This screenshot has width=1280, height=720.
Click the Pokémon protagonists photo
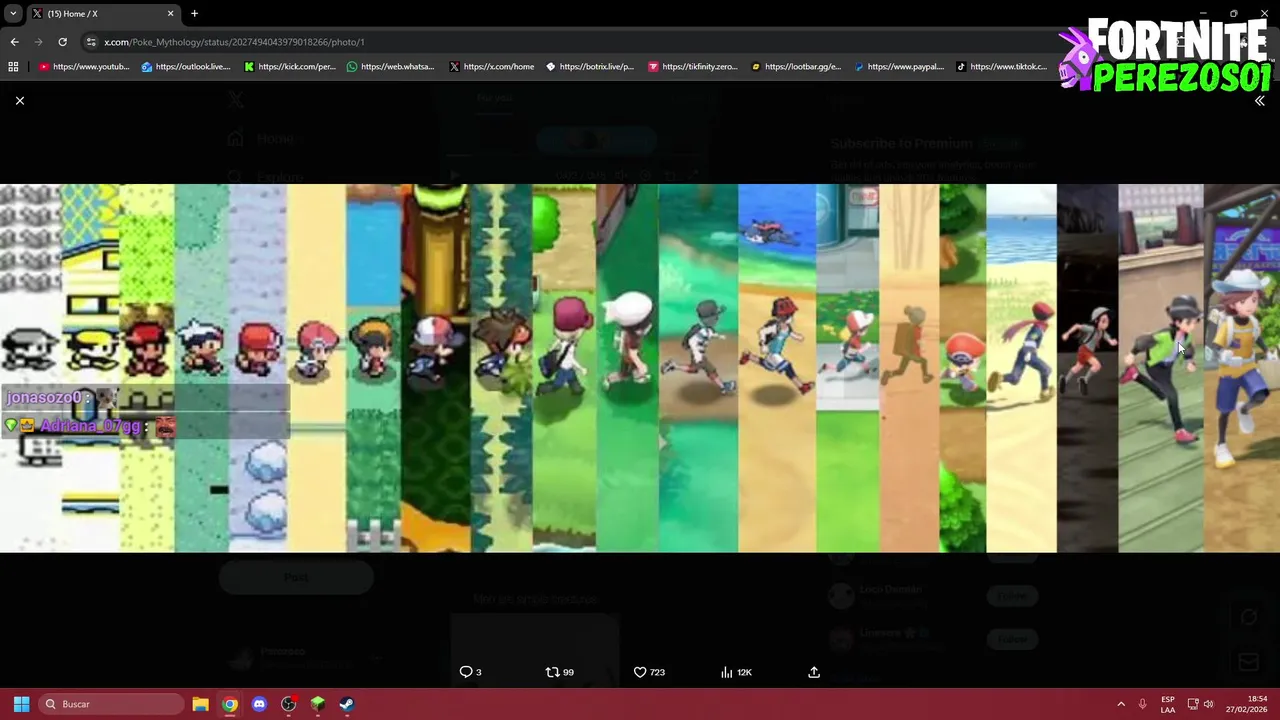640,368
